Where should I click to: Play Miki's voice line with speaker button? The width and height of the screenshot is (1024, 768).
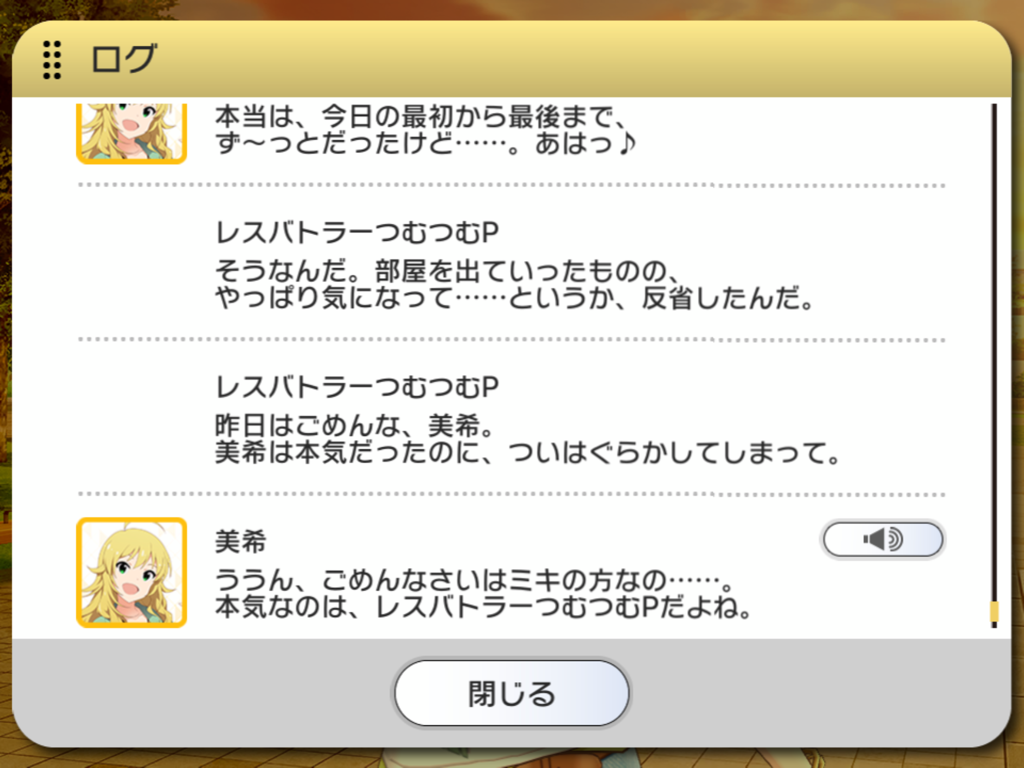click(x=882, y=539)
